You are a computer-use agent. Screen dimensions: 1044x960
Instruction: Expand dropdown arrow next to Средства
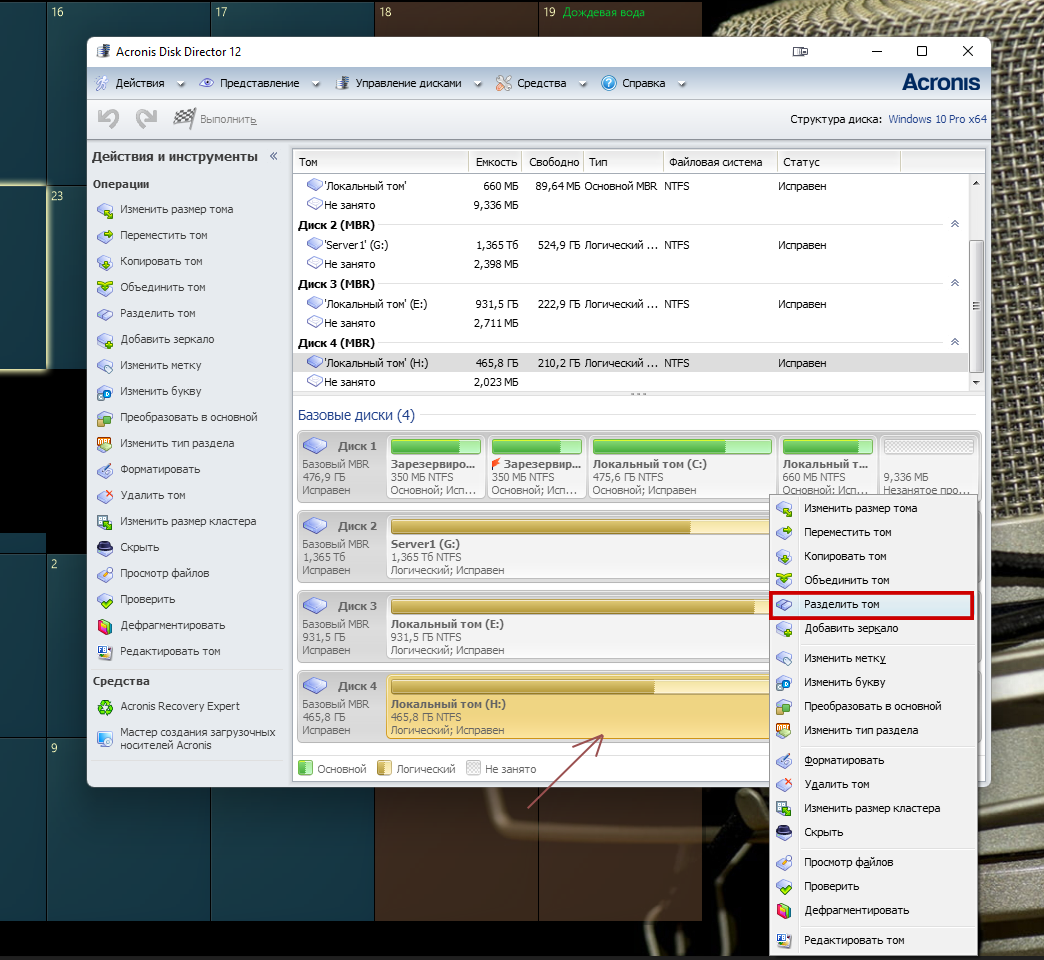click(583, 84)
